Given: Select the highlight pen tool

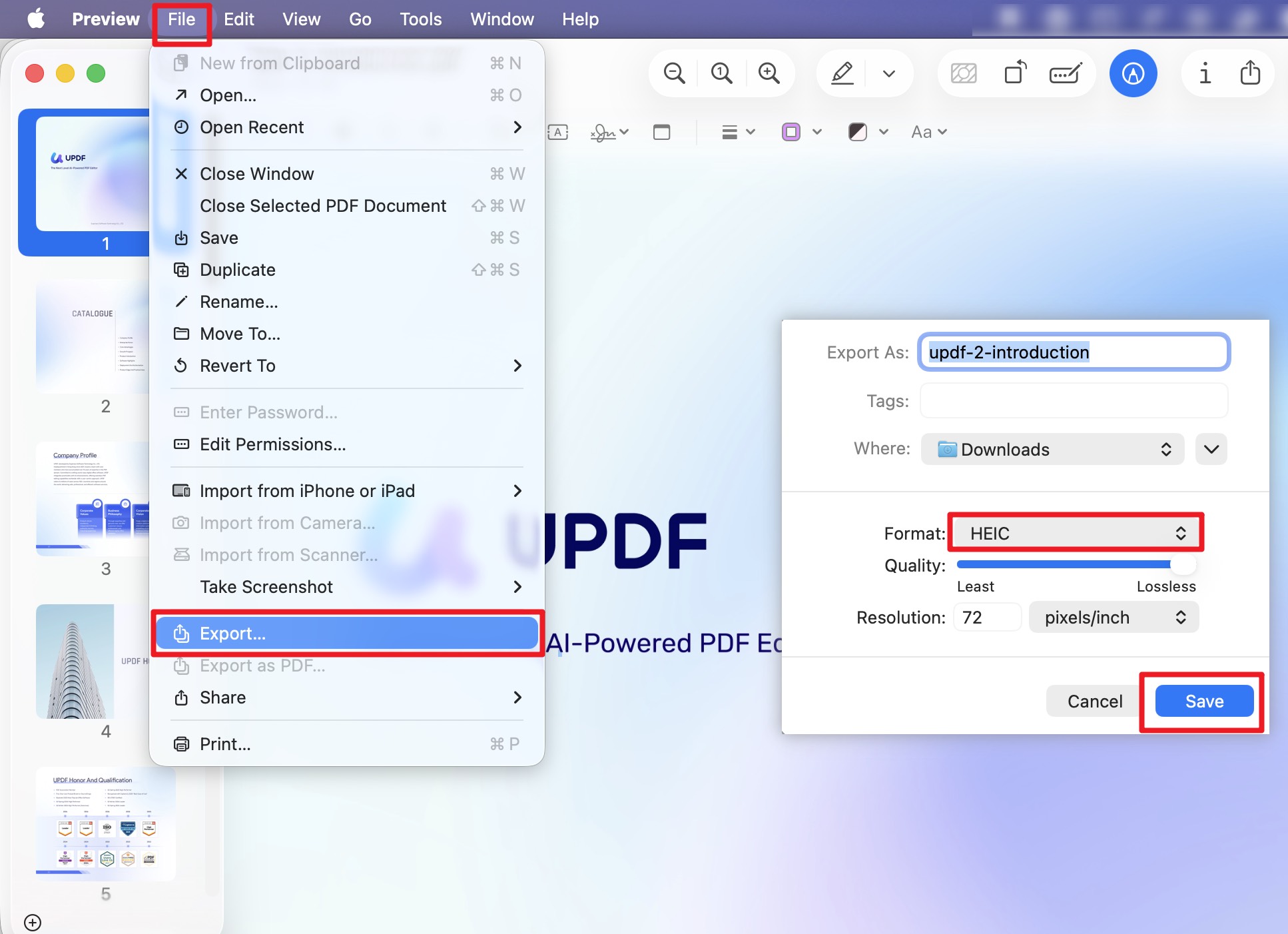Looking at the screenshot, I should (x=842, y=73).
